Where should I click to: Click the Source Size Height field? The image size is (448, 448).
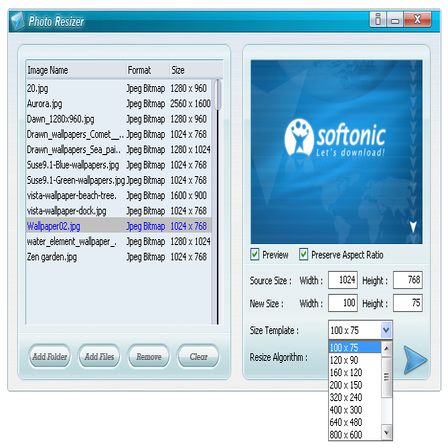pos(408,280)
